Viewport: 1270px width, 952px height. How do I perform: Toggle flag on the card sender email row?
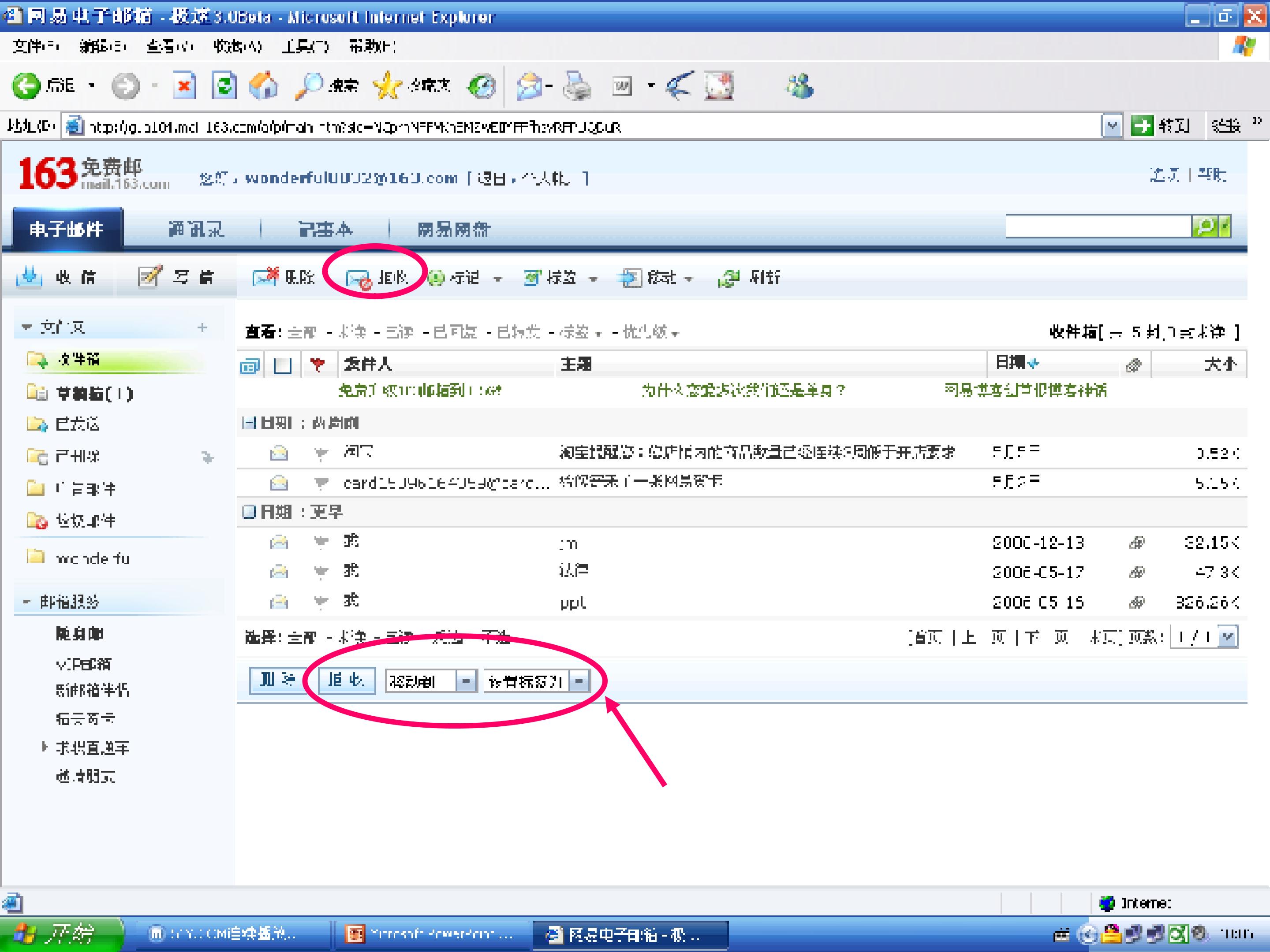point(321,483)
